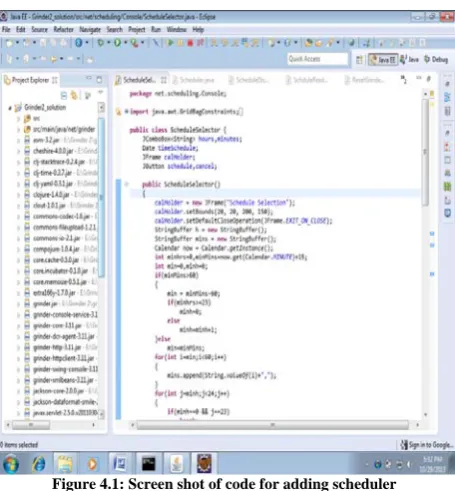Expand the clojure-1.4.0.jar node
The width and height of the screenshot is (455, 491).
coord(18,195)
